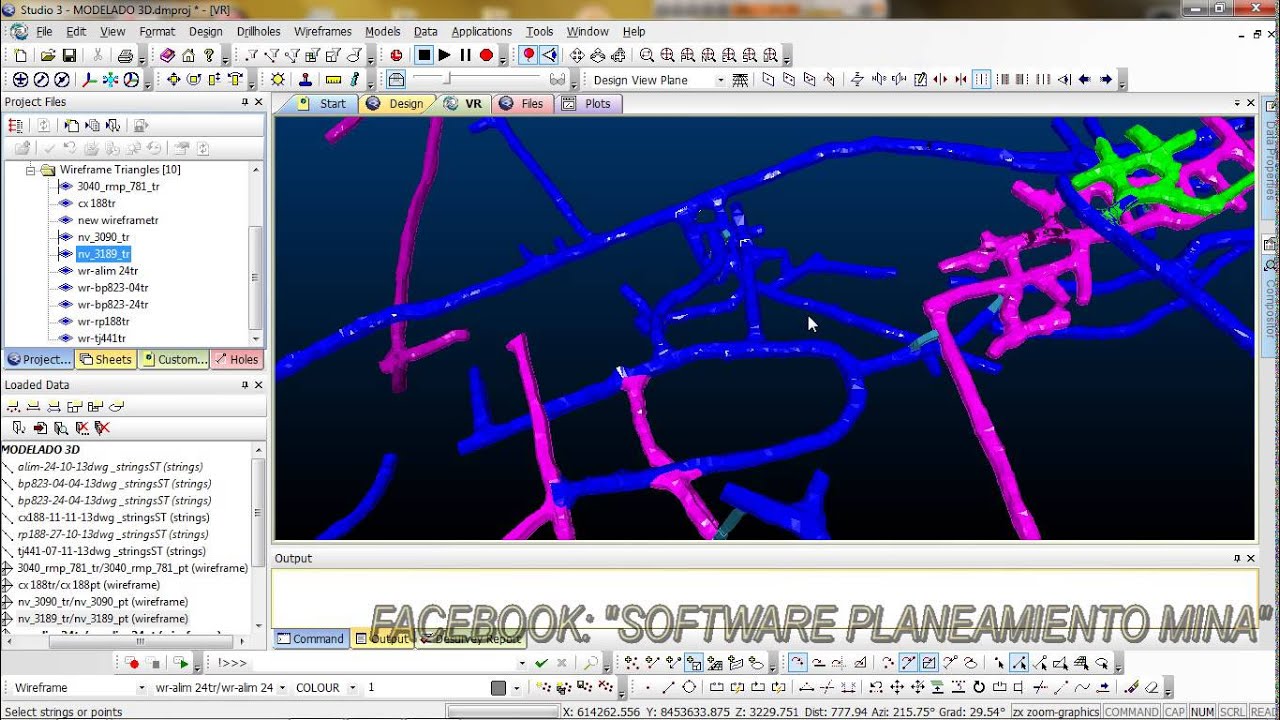1280x720 pixels.
Task: Click the lighting sun icon
Action: pos(278,79)
